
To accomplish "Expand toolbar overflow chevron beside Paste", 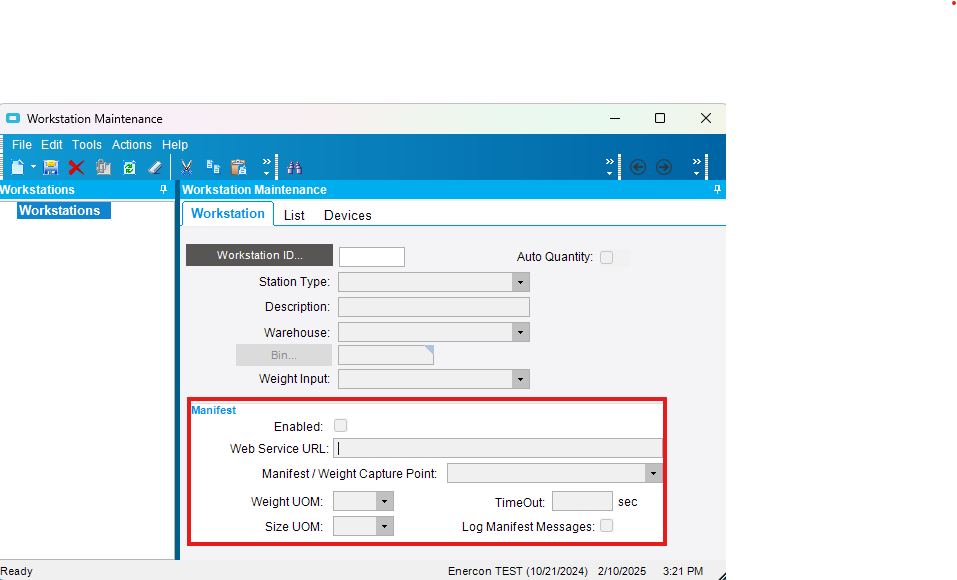I will click(x=267, y=167).
